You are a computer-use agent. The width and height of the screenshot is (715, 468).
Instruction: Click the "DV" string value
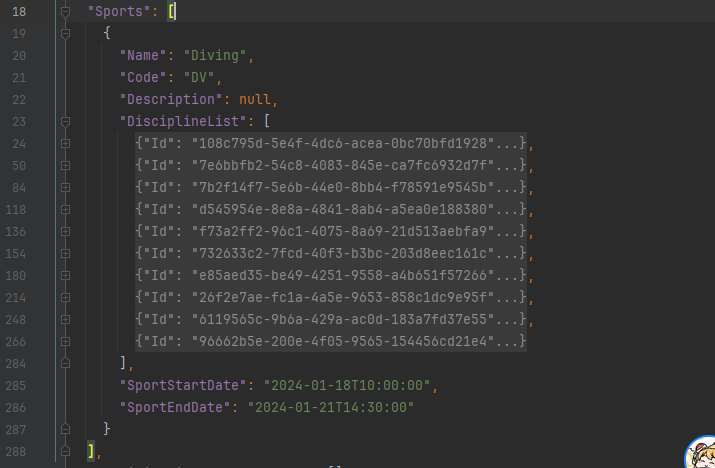(x=199, y=78)
